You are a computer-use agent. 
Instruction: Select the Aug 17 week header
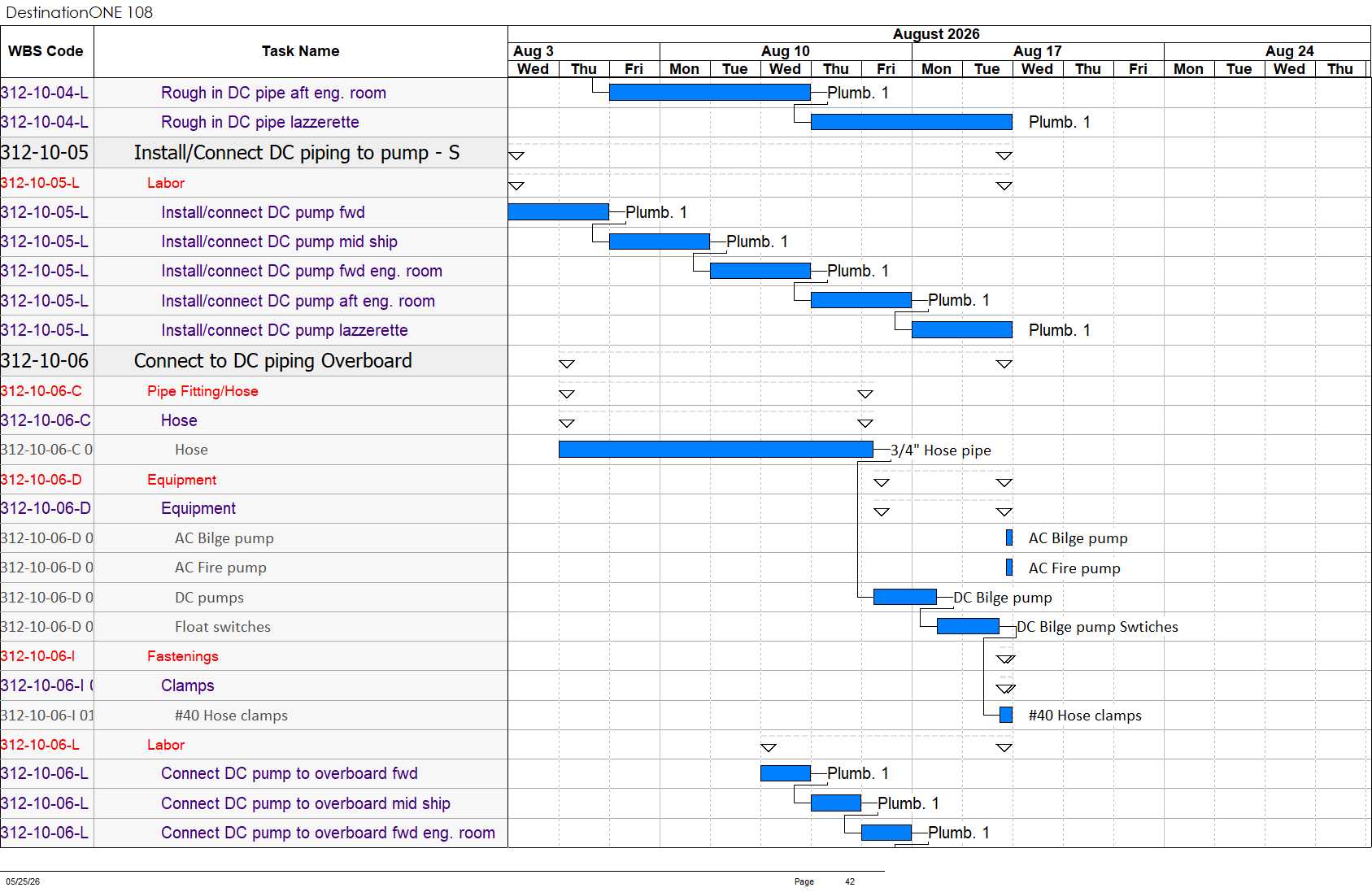click(1038, 51)
